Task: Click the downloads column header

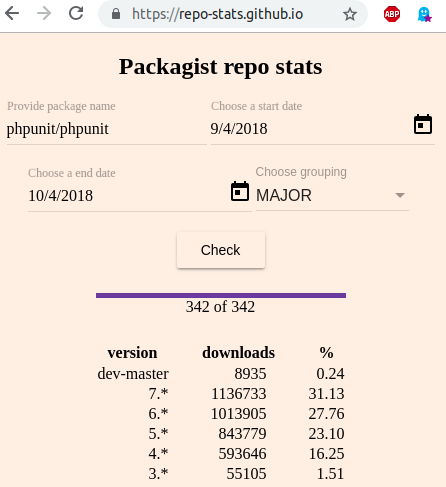Action: [x=239, y=353]
